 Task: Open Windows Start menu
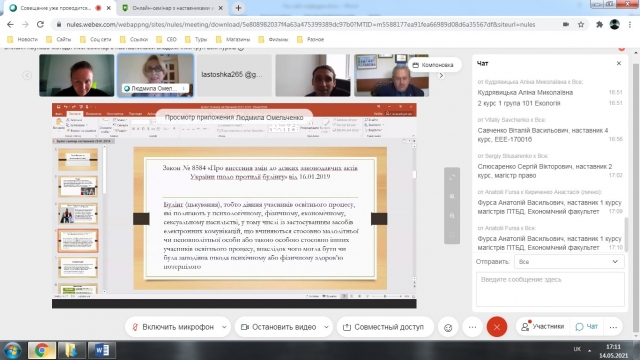click(x=12, y=350)
